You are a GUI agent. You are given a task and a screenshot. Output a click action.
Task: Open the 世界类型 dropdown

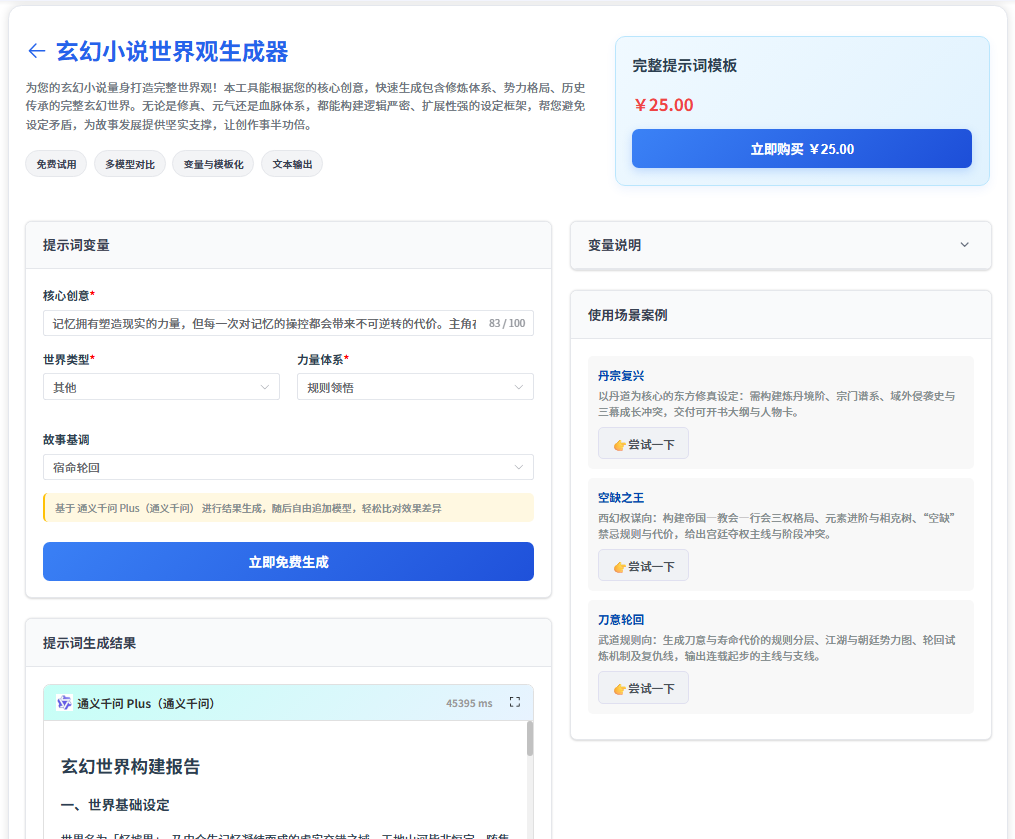tap(161, 387)
